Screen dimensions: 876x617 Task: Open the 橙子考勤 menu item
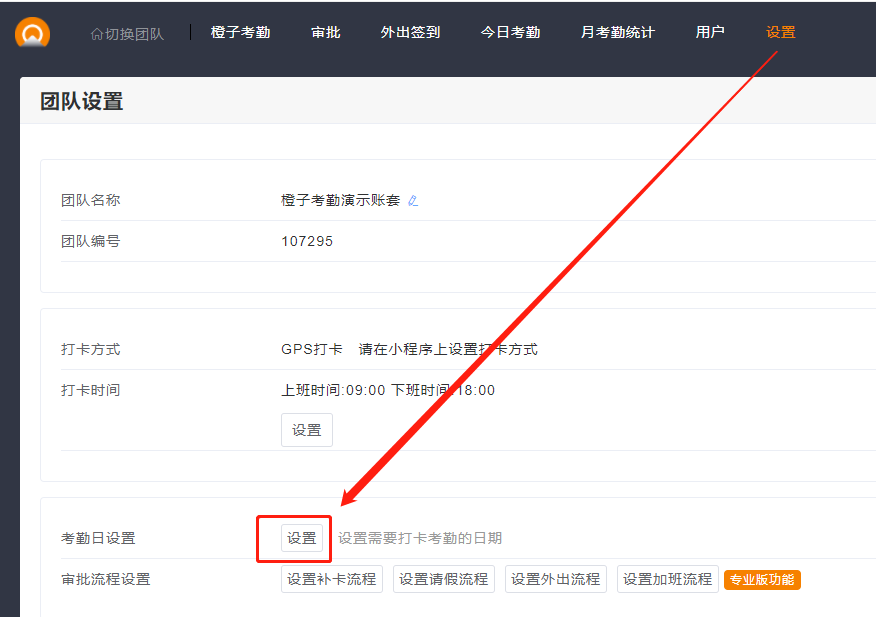(x=240, y=32)
